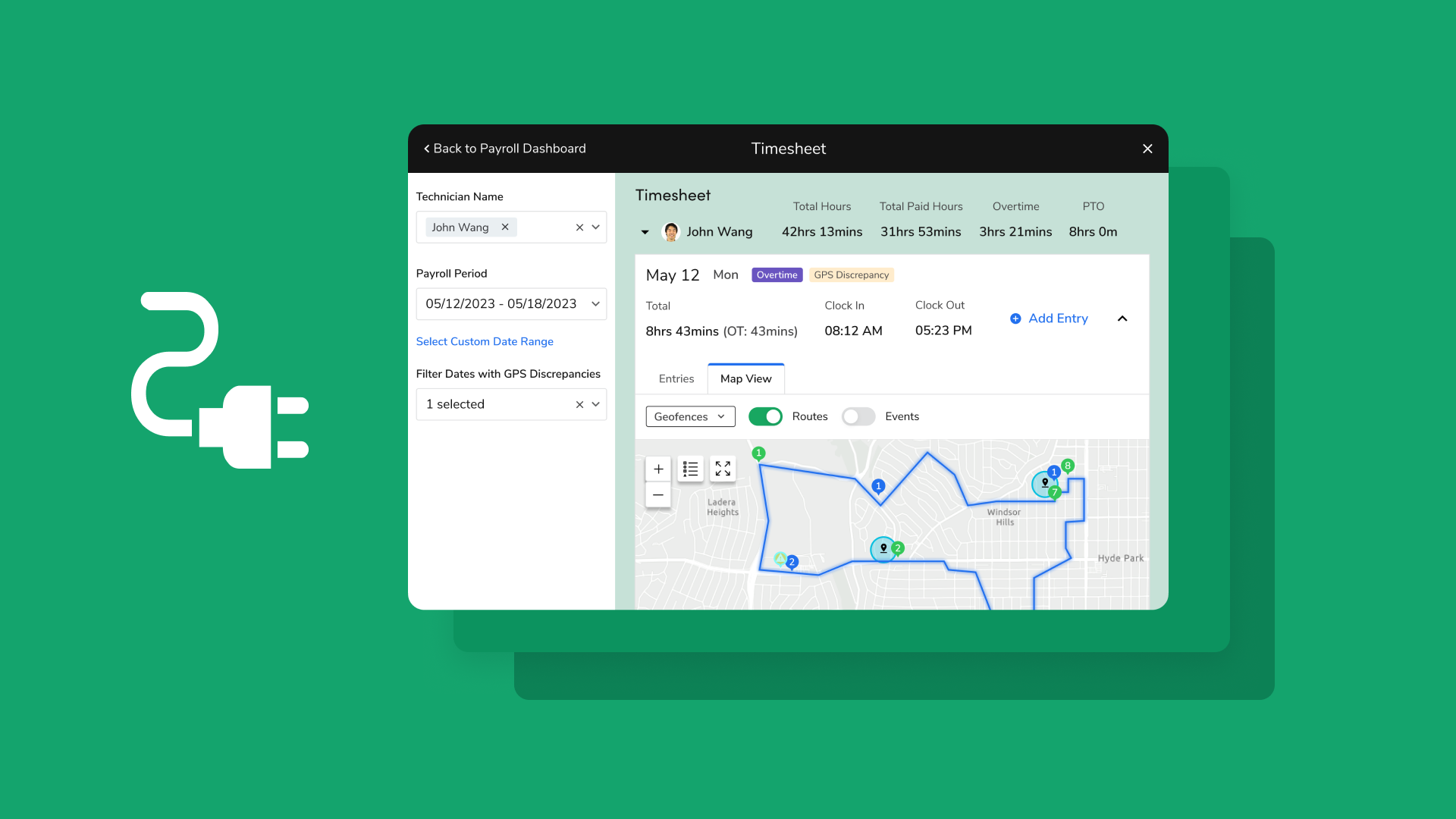This screenshot has width=1456, height=819.
Task: Open John Wang's avatar
Action: tap(671, 232)
